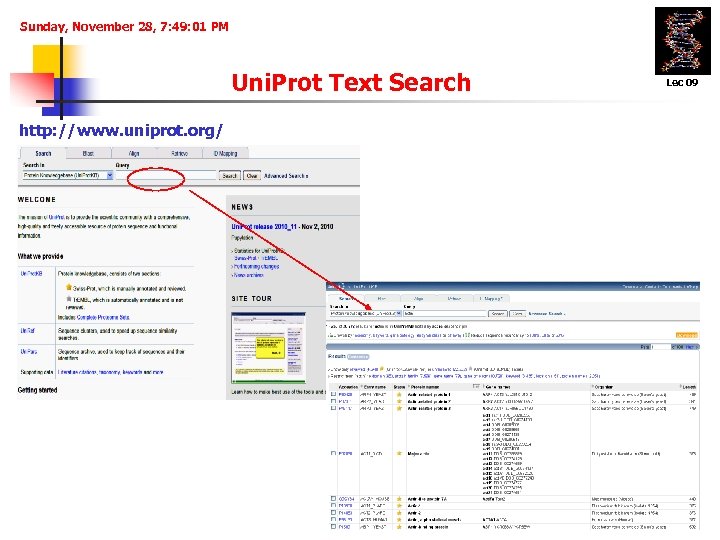Open the Forthcoming changes link
The image size is (720, 540).
[x=256, y=266]
